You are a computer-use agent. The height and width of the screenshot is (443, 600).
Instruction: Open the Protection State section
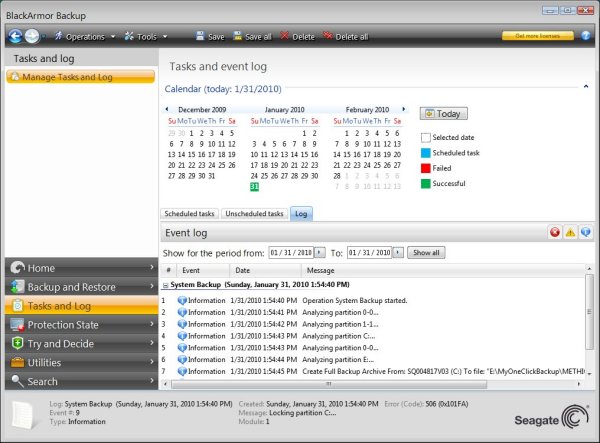[82, 324]
